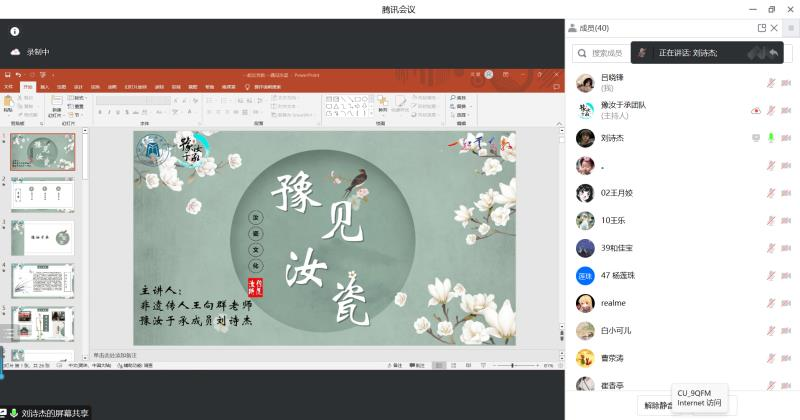
Task: Toggle microphone for 02王月姣
Action: [x=771, y=193]
